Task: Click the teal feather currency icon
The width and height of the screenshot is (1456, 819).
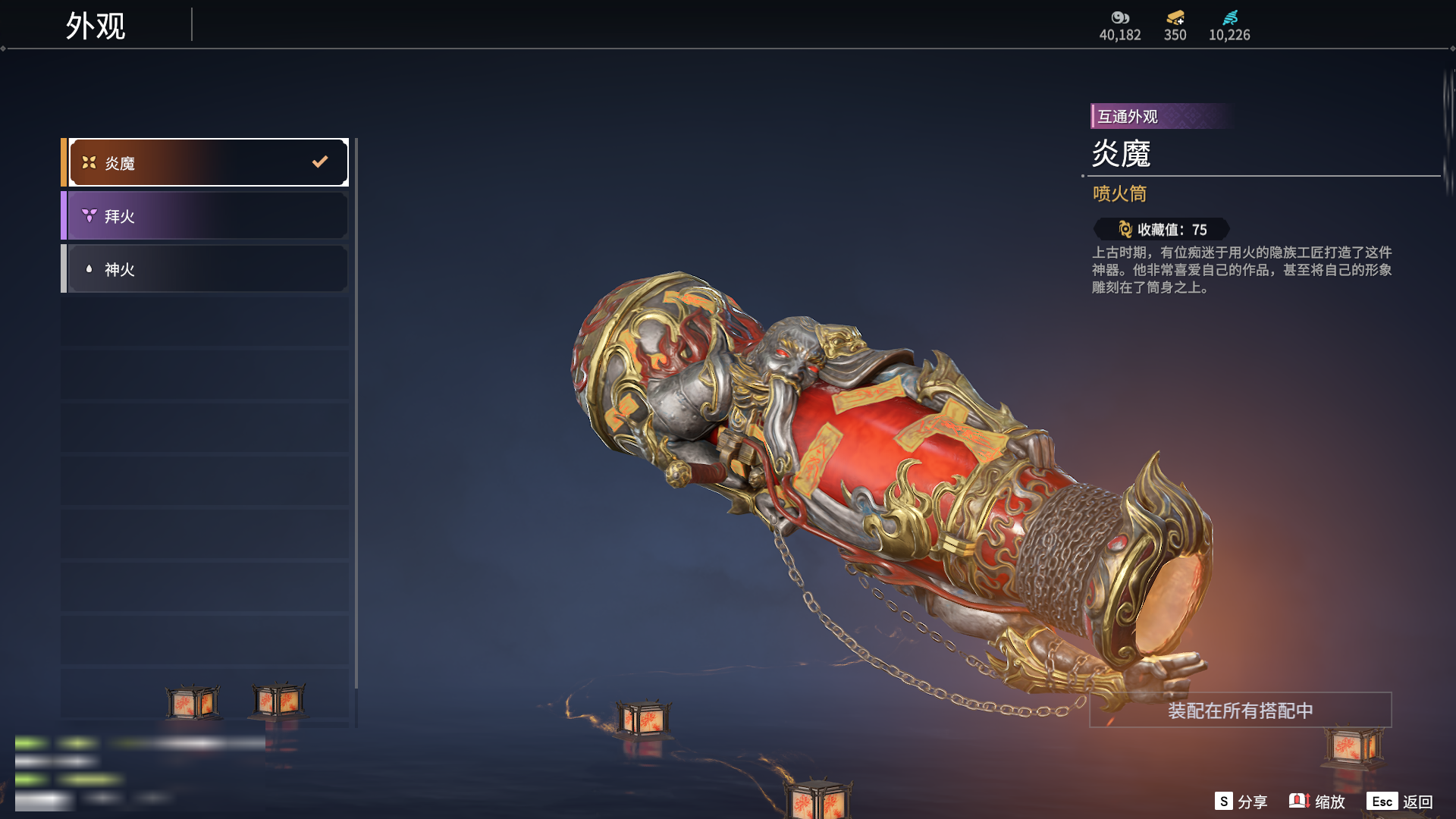Action: (1230, 17)
